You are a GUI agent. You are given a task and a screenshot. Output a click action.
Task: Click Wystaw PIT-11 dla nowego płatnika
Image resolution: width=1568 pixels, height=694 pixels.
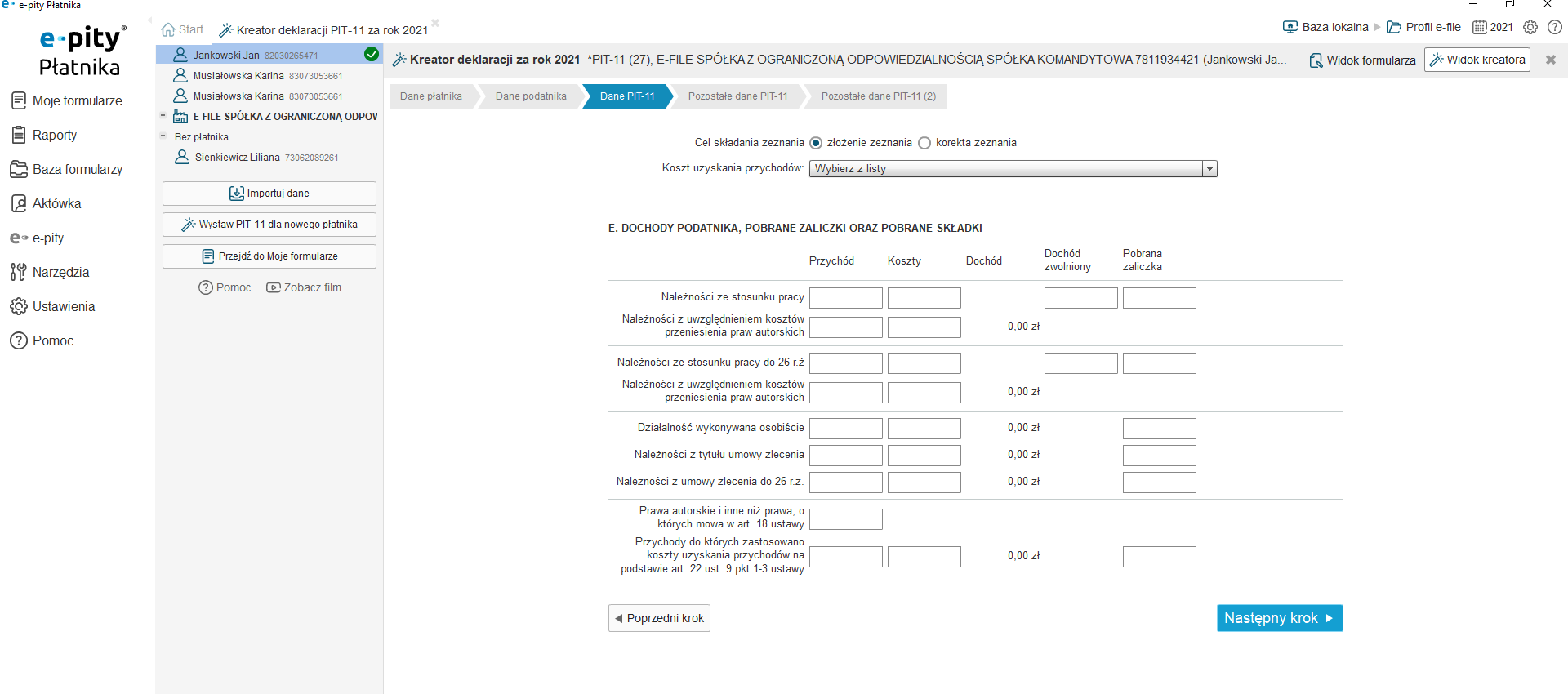(269, 225)
